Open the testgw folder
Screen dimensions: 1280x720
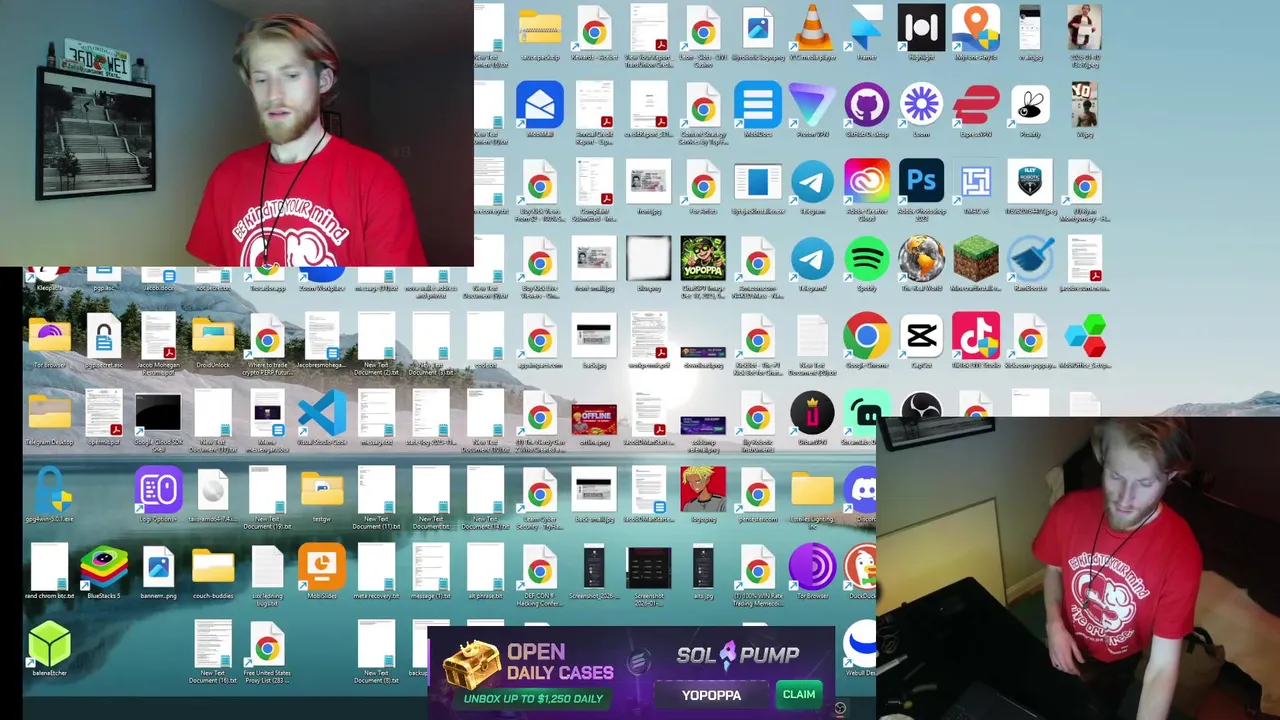[321, 491]
